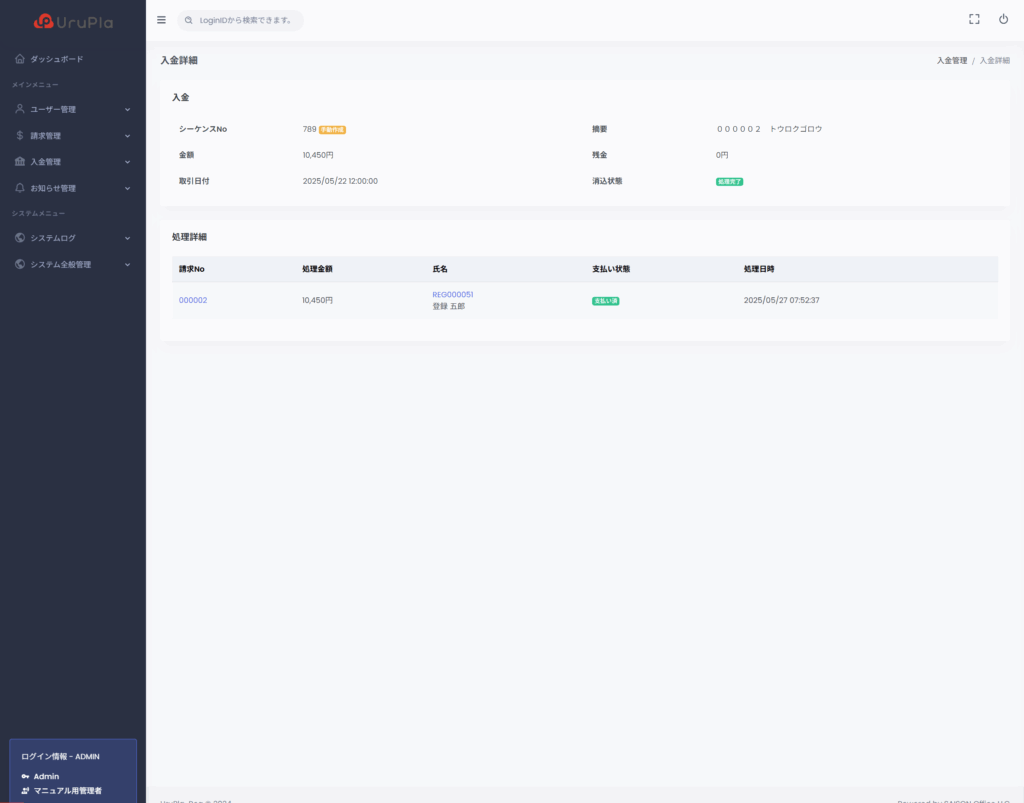Click the dashboard home icon

tap(20, 59)
